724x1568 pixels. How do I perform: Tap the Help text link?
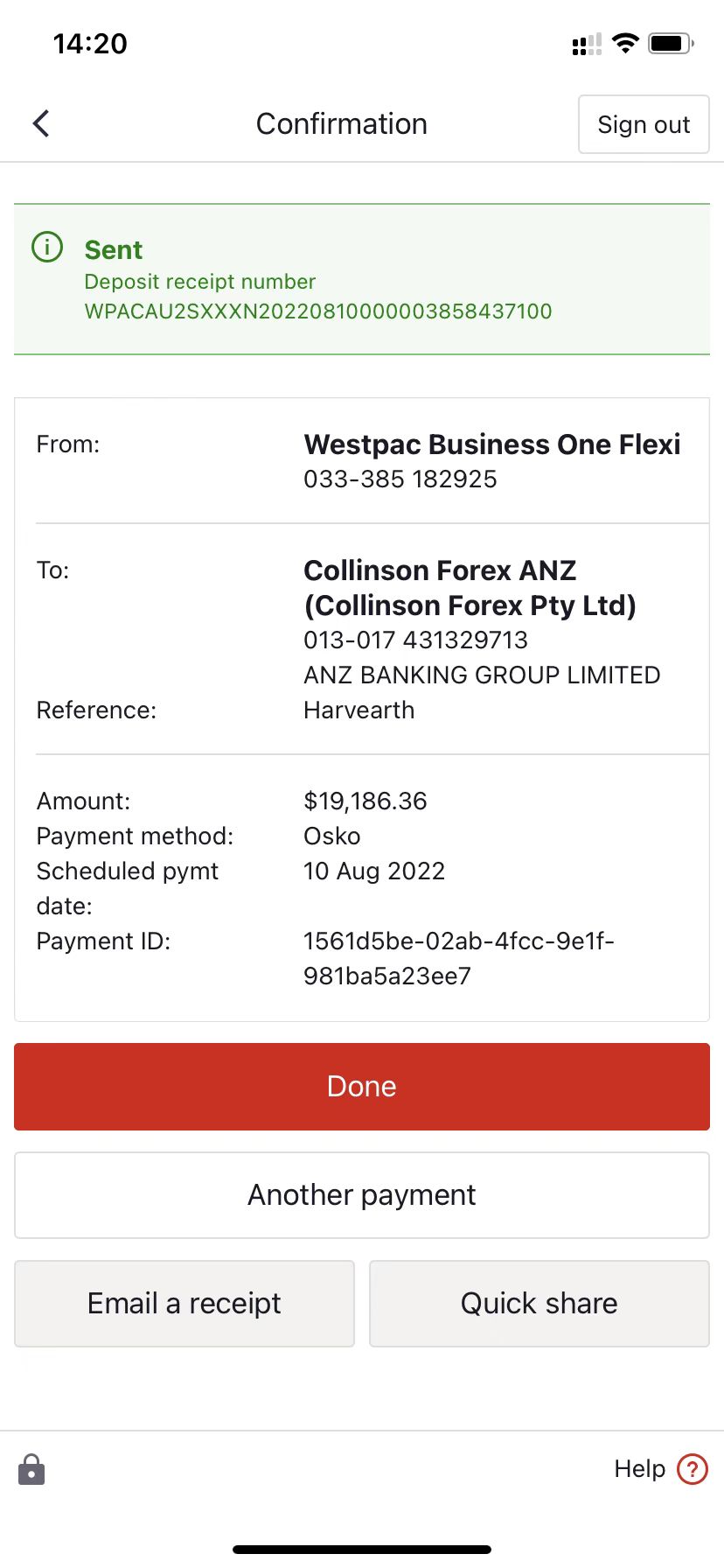(640, 1469)
